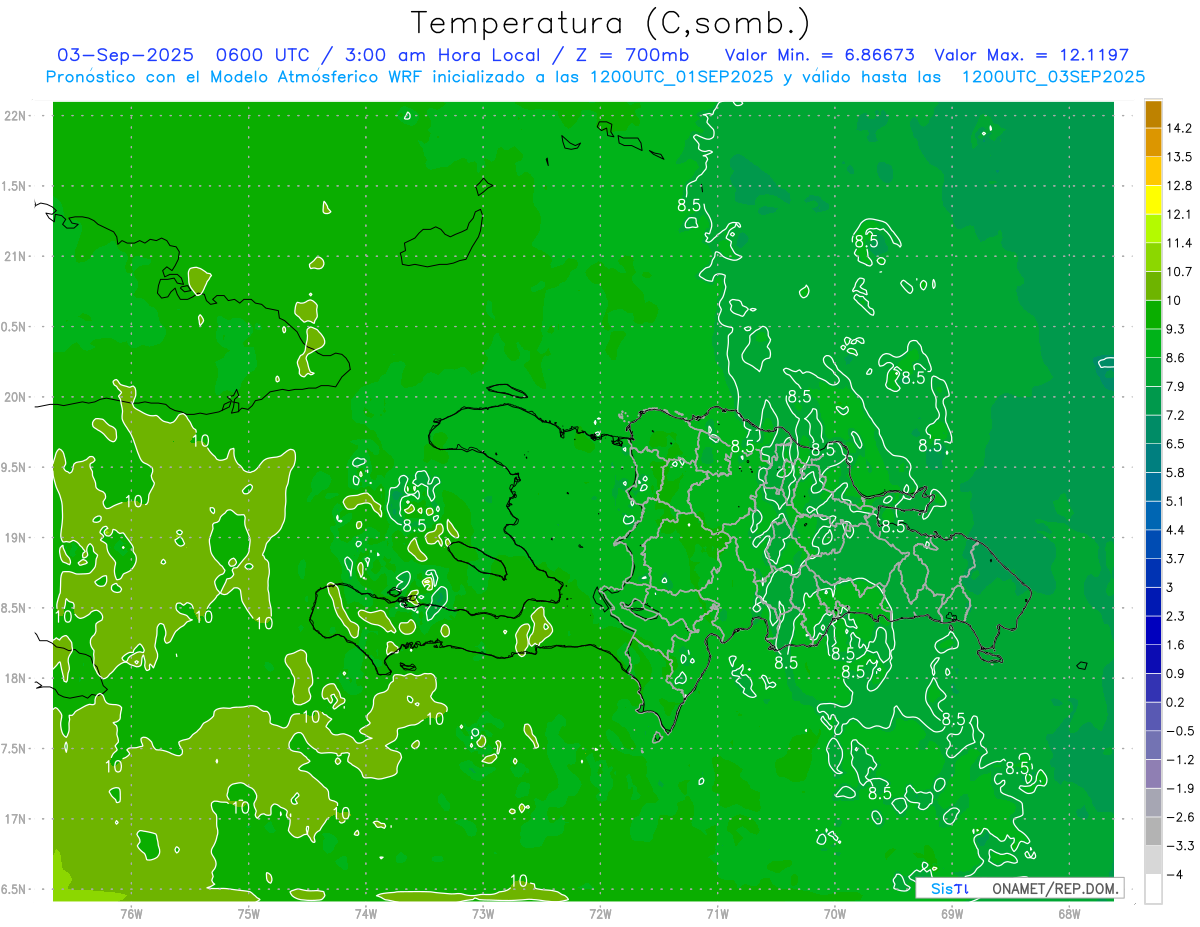1200x927 pixels.
Task: Click the teal legend swatch between 5.8 and 6.5
Action: click(1153, 458)
